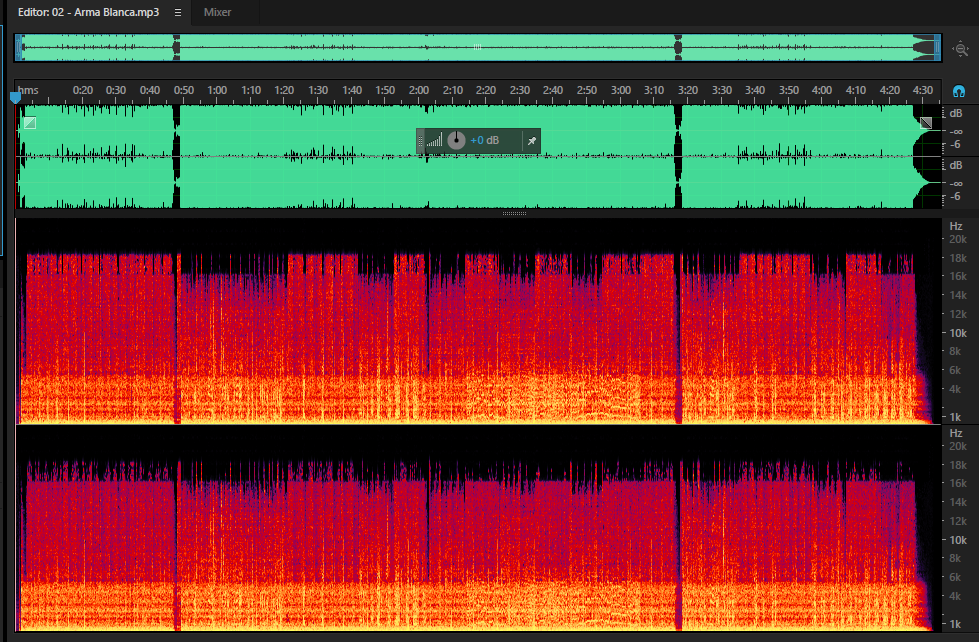Click the Fade In handle on the waveform
The width and height of the screenshot is (979, 642).
pyautogui.click(x=29, y=123)
